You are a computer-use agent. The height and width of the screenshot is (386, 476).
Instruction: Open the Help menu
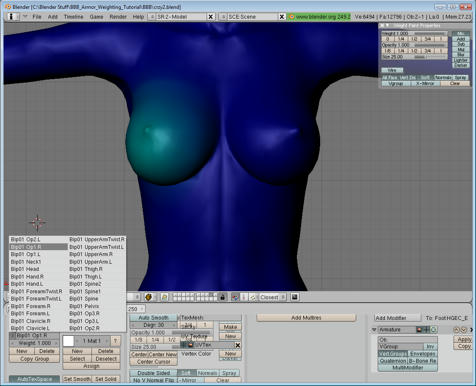(x=138, y=17)
